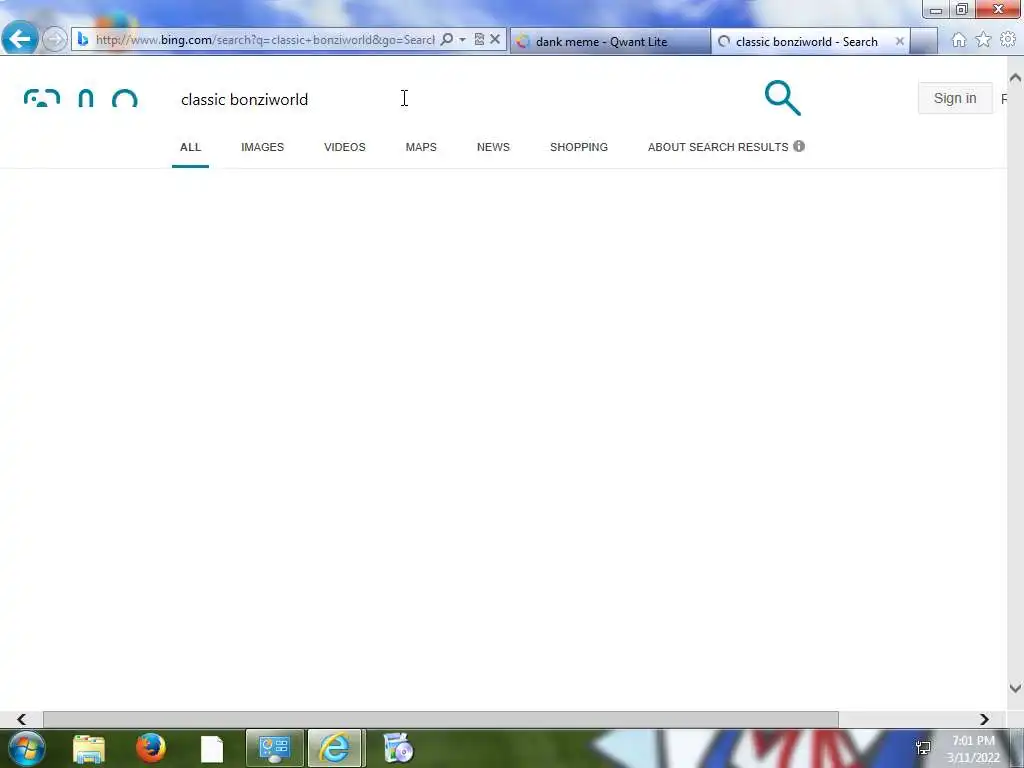Screen dimensions: 1024x768
Task: Minimize the Internet Explorer window
Action: point(936,10)
